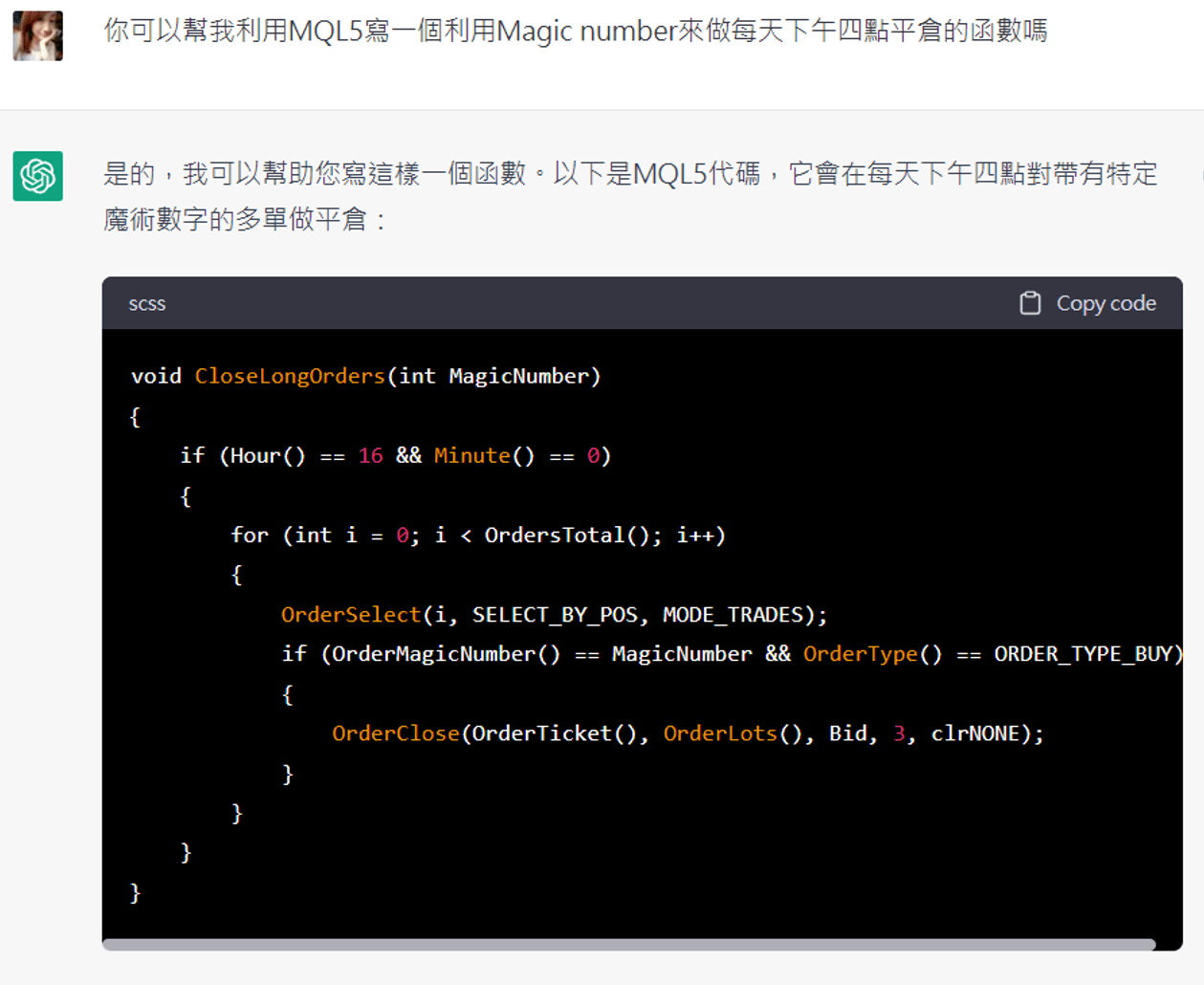Click the clipboard icon beside Copy code

pyautogui.click(x=1031, y=302)
